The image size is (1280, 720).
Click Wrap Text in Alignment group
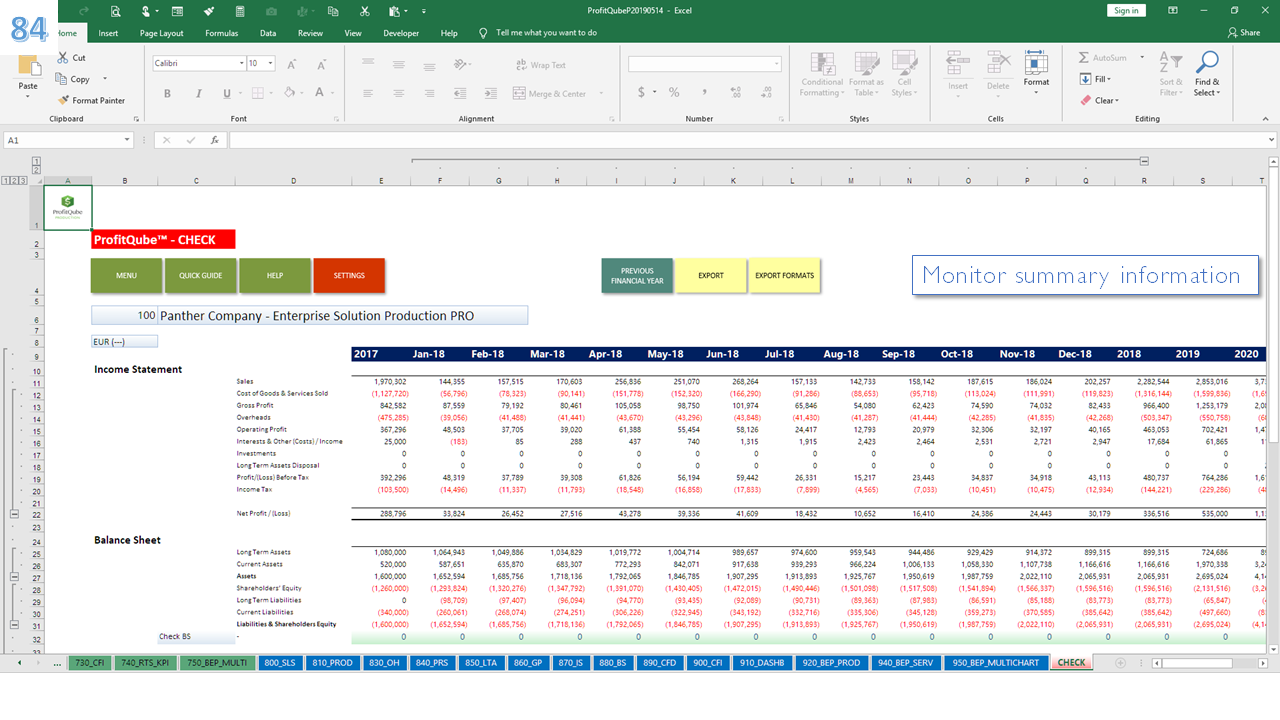coord(541,65)
